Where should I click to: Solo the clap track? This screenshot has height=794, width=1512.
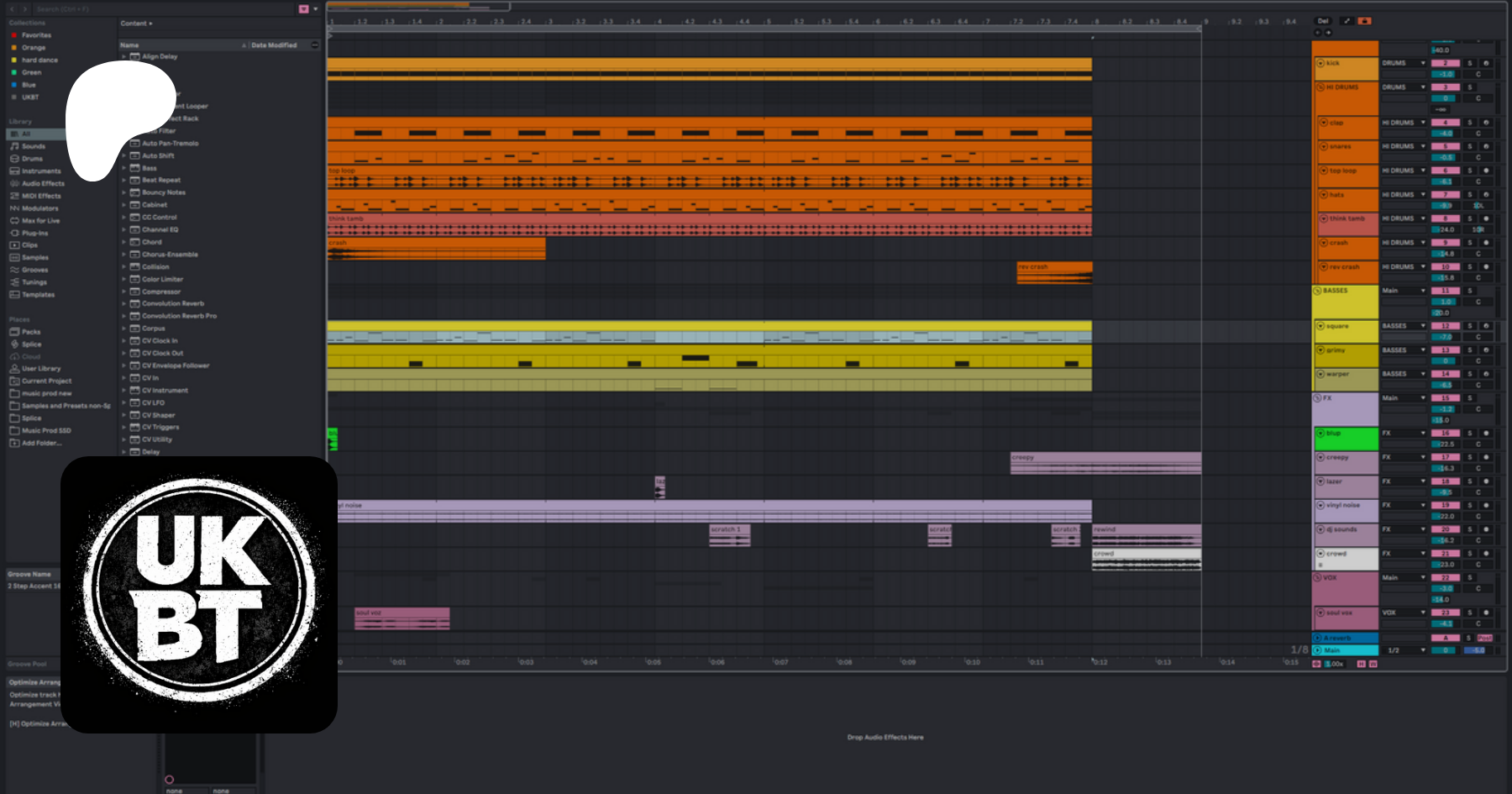[1470, 123]
